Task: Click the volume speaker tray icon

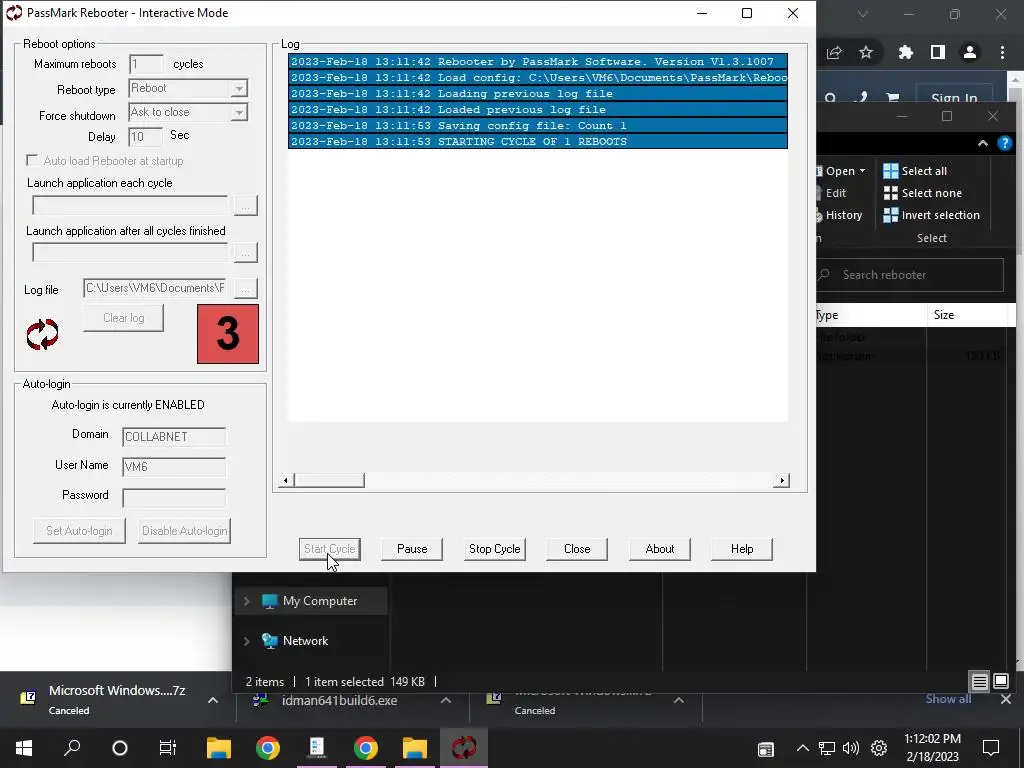Action: point(851,748)
